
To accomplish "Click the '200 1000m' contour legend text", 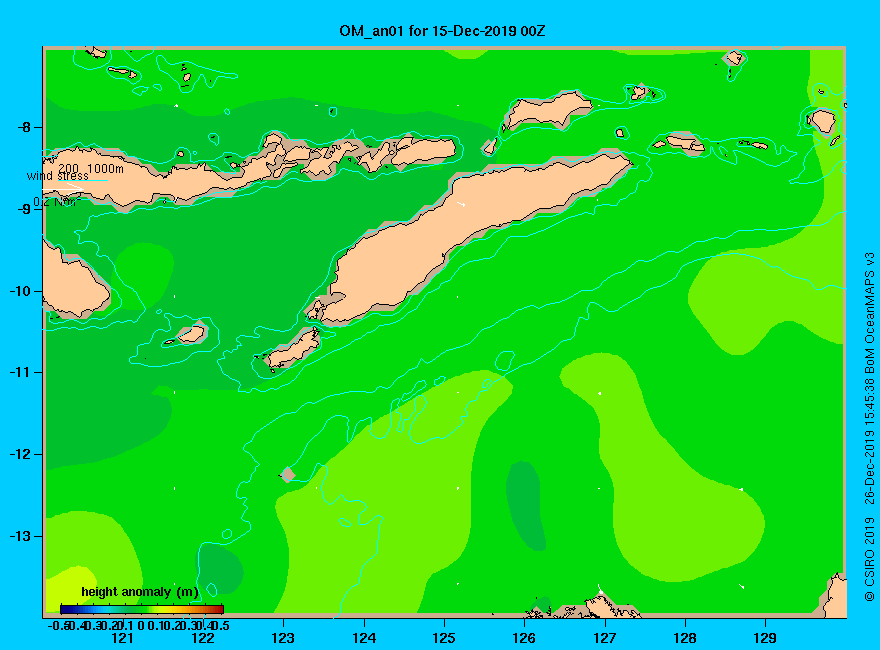I will 91,168.
